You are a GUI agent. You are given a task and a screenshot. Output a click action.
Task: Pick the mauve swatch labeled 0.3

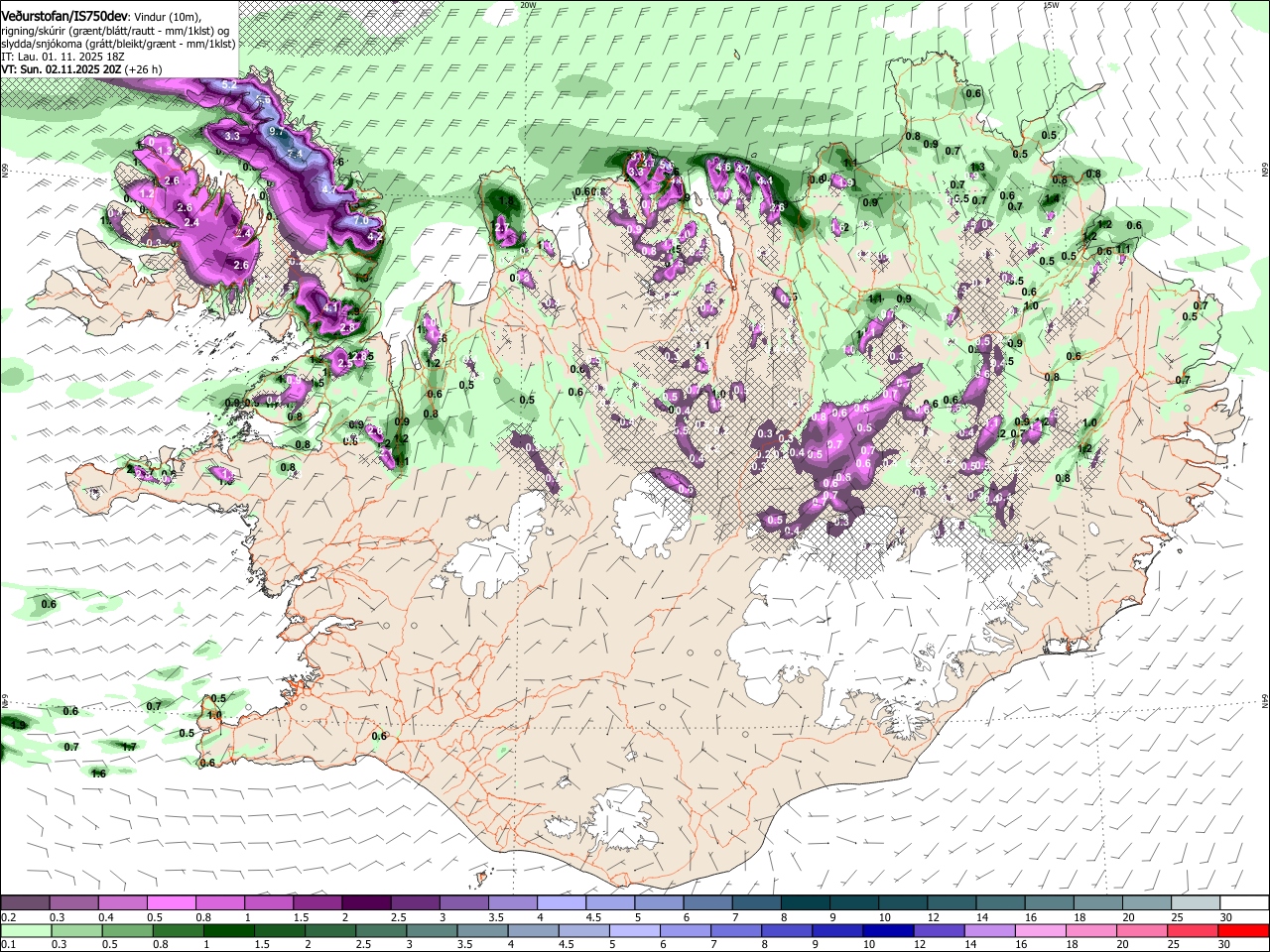click(73, 902)
